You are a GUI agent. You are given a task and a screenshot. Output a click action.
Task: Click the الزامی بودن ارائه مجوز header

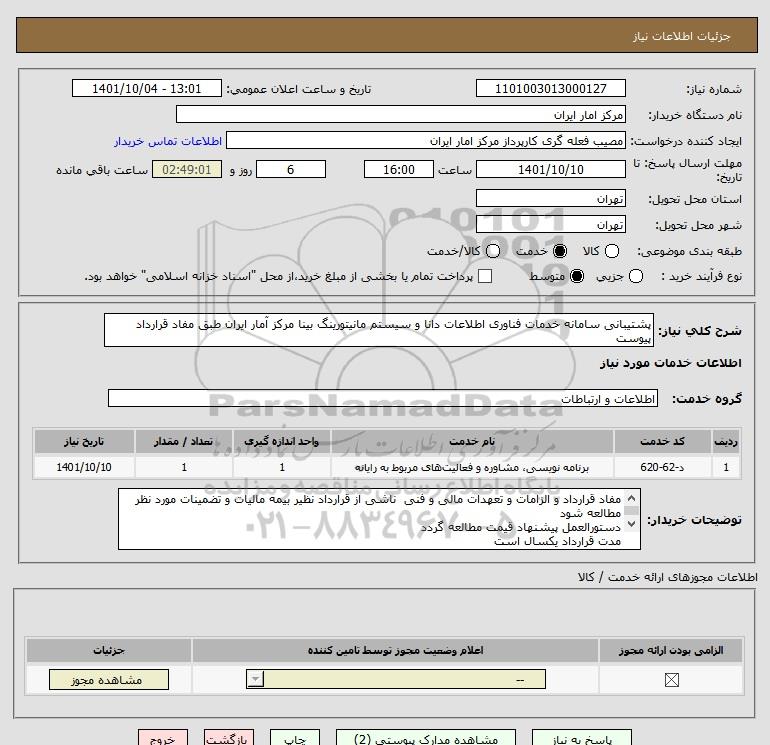tap(671, 650)
